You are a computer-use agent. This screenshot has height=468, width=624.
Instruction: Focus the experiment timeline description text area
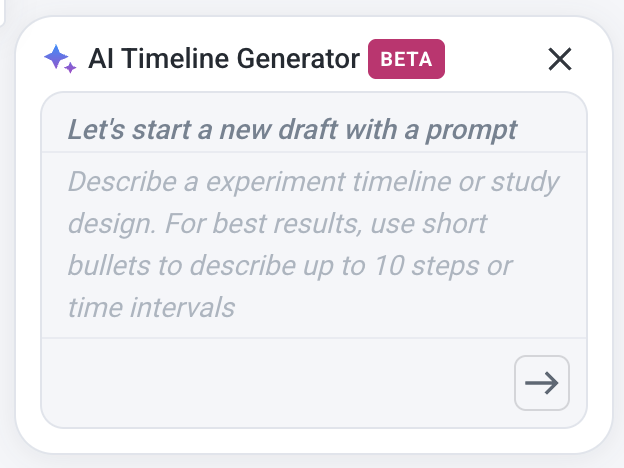pyautogui.click(x=314, y=245)
